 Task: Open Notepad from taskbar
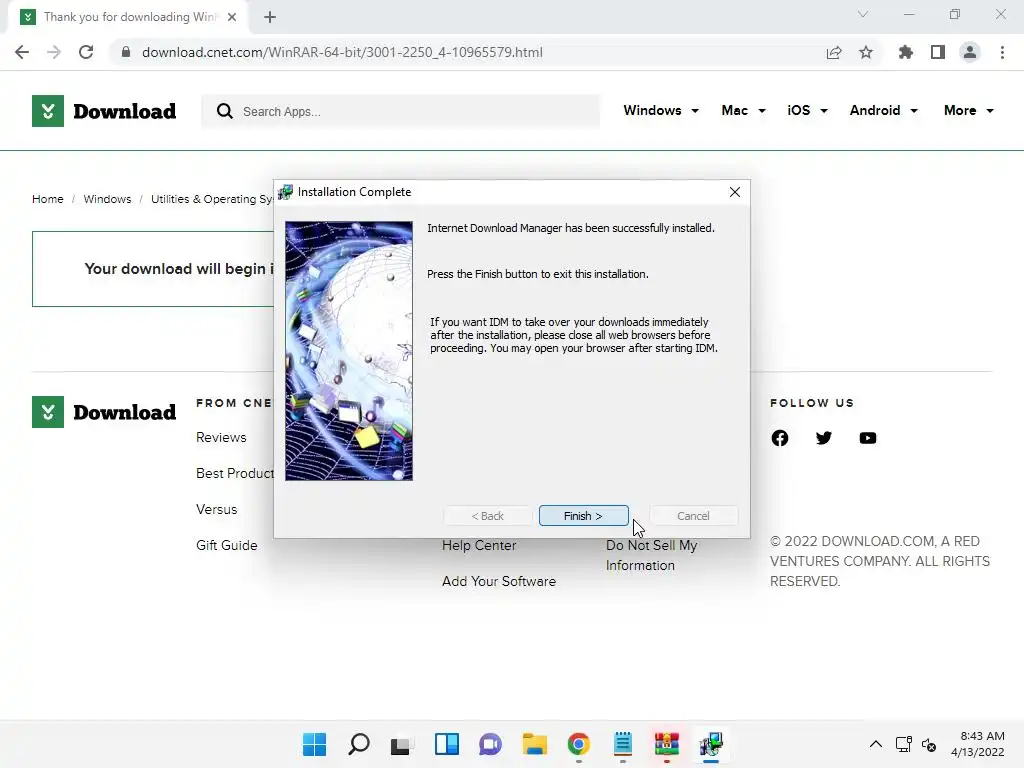click(622, 744)
